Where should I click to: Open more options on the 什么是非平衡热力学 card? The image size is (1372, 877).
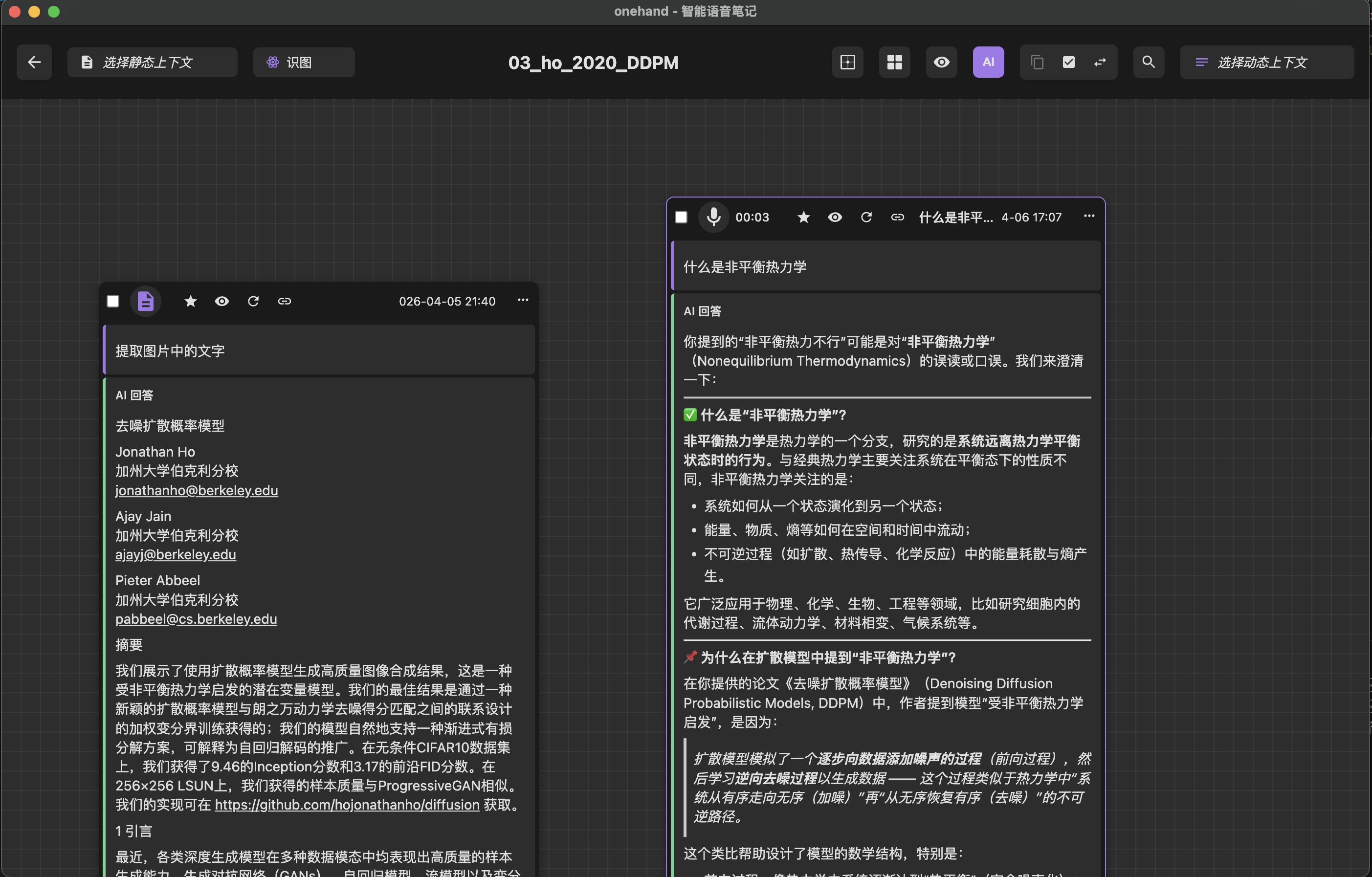[1089, 216]
